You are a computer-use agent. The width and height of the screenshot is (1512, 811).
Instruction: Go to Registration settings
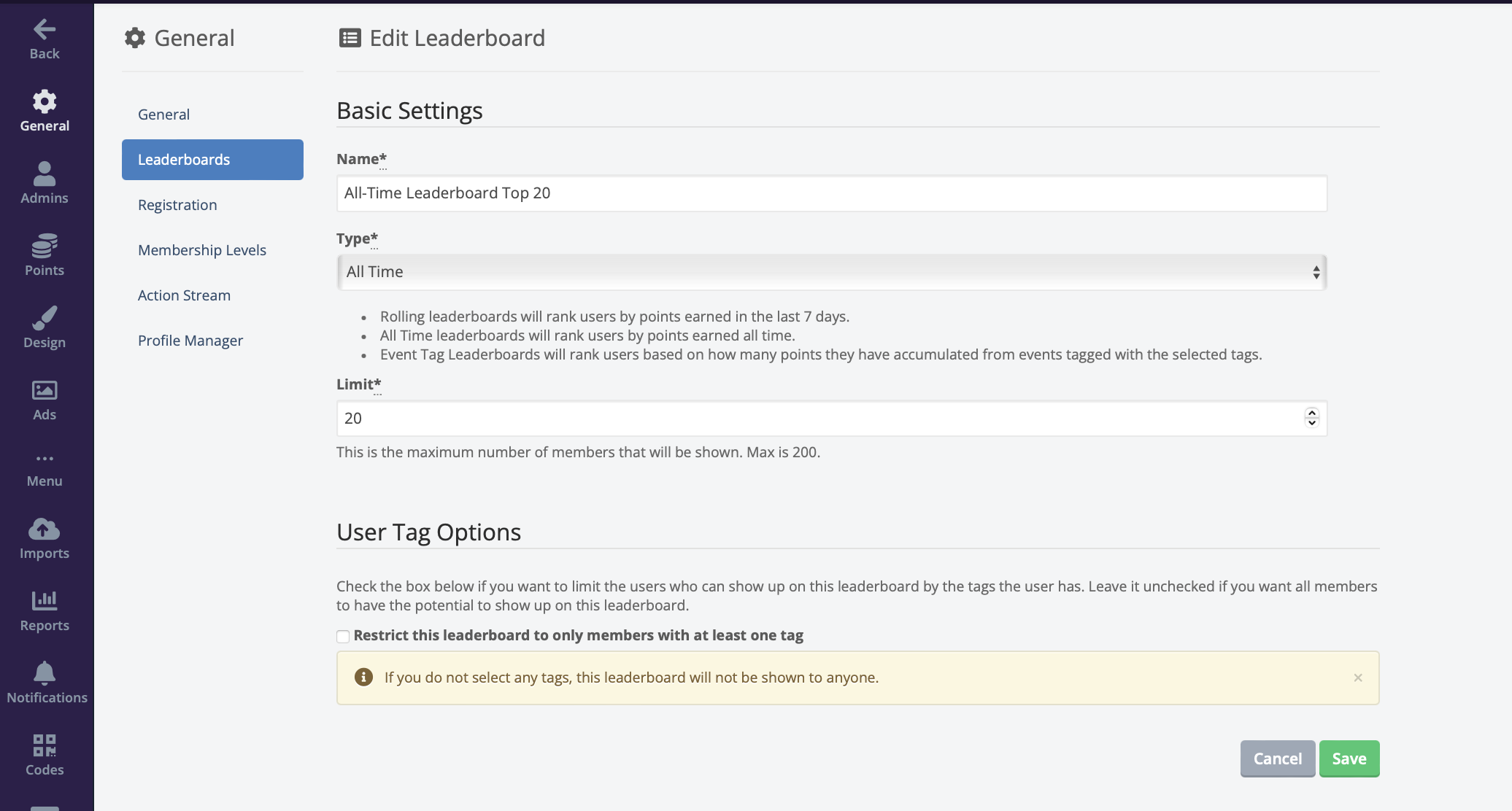tap(177, 205)
